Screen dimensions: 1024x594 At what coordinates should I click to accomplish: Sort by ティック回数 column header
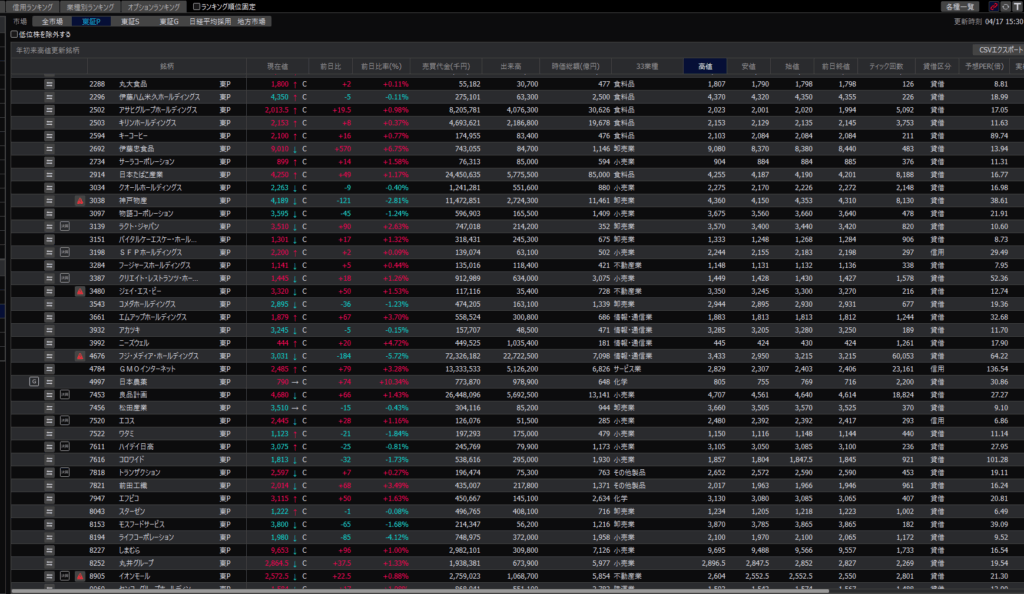pyautogui.click(x=886, y=66)
